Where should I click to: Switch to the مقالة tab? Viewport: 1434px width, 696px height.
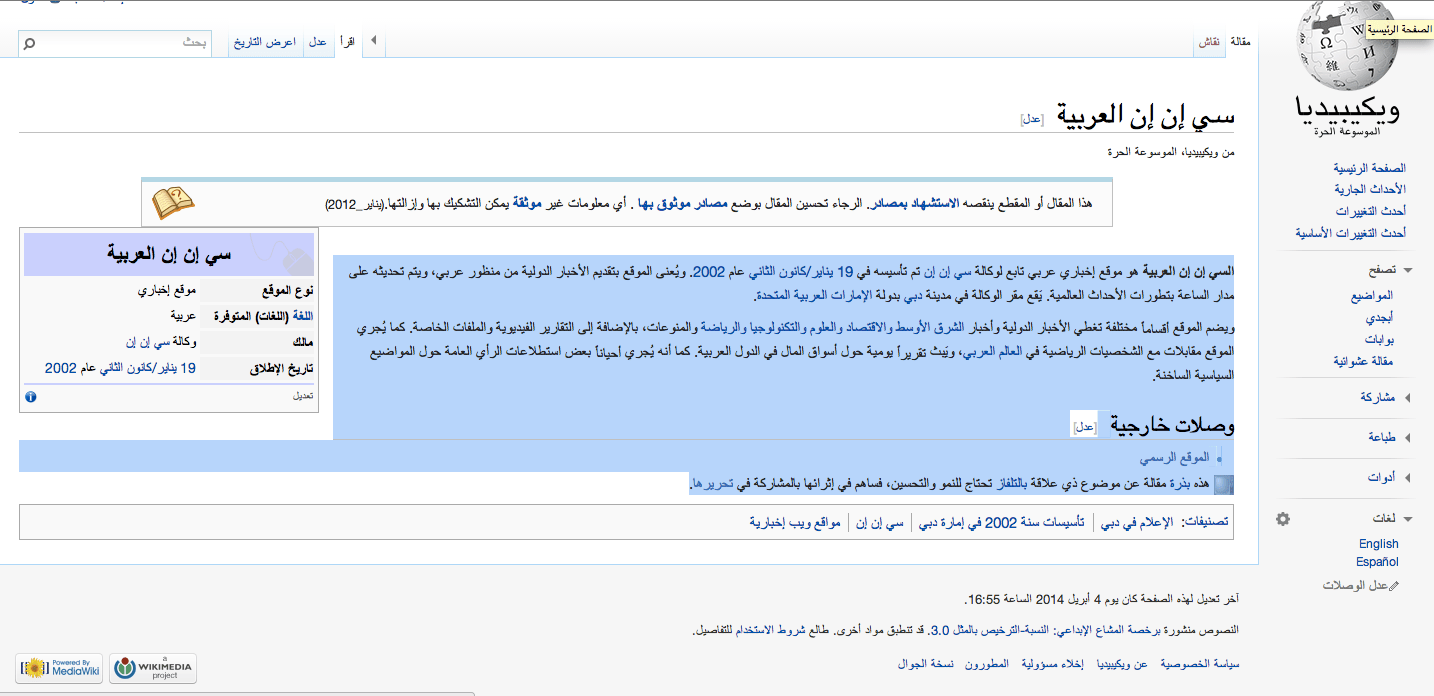tap(1239, 42)
